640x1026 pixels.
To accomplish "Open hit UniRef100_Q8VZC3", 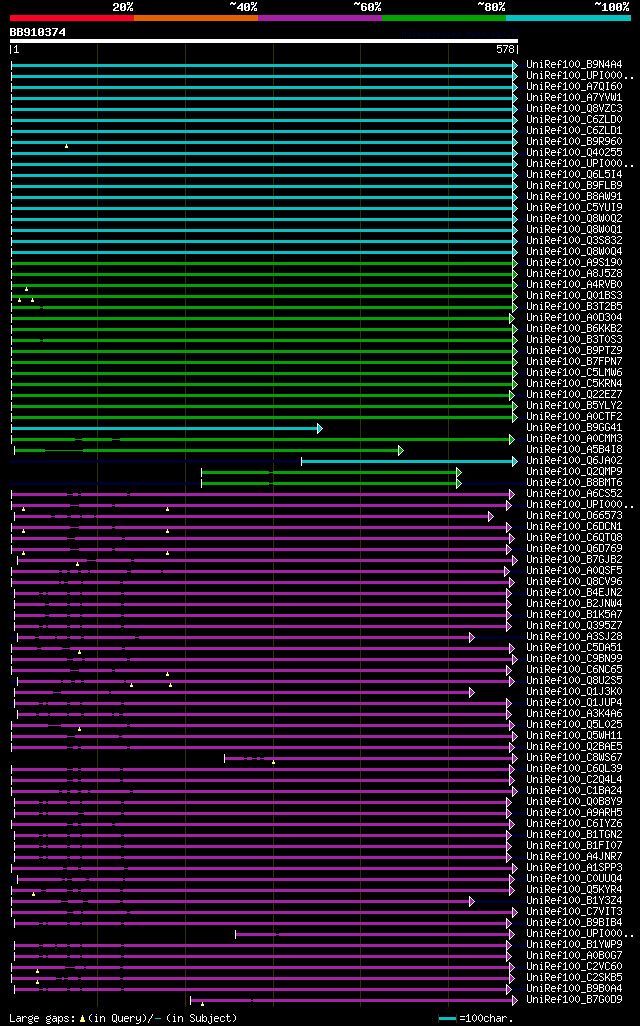I will tap(575, 109).
